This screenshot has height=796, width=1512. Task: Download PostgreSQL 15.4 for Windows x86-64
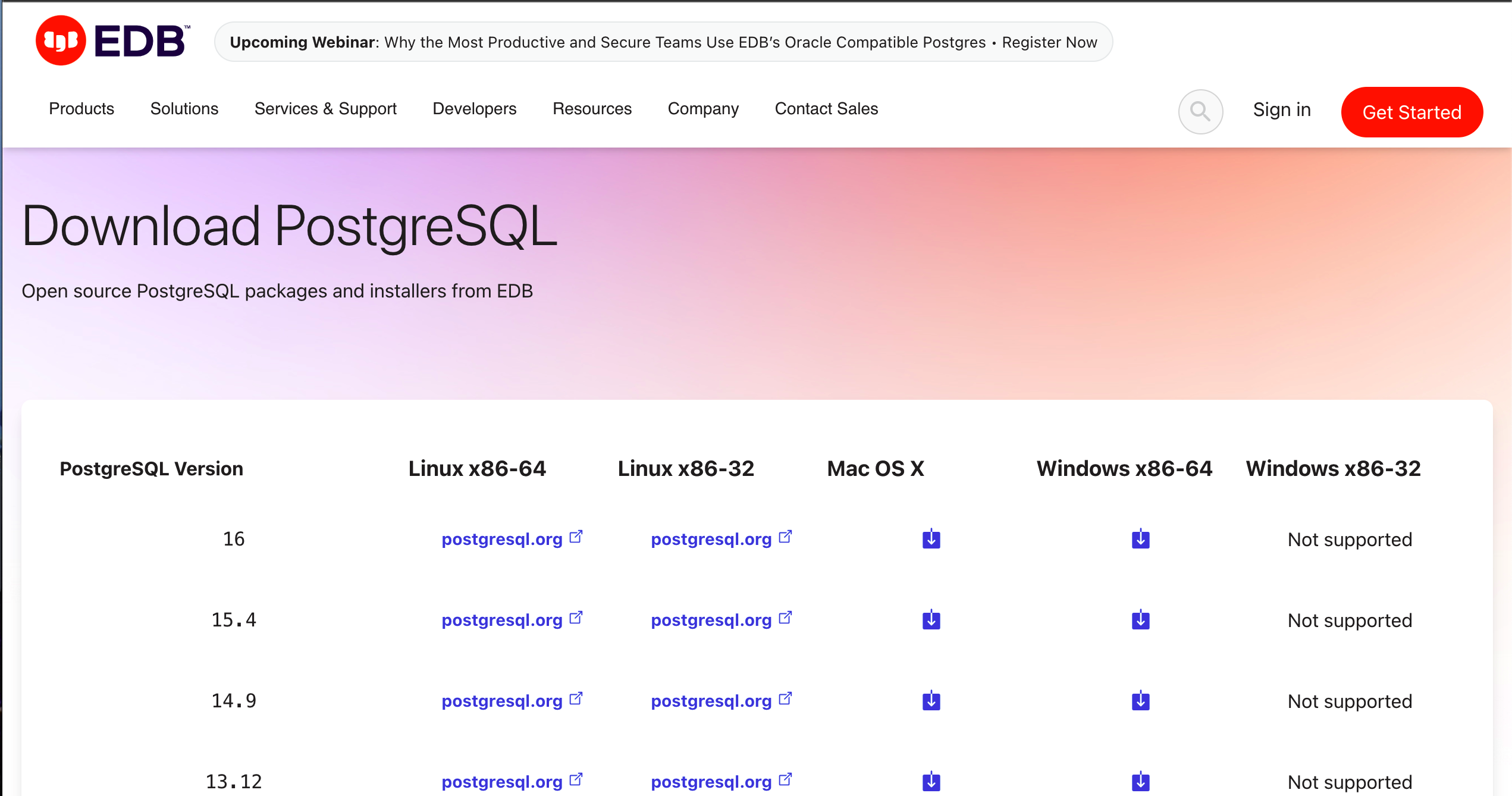click(1140, 619)
